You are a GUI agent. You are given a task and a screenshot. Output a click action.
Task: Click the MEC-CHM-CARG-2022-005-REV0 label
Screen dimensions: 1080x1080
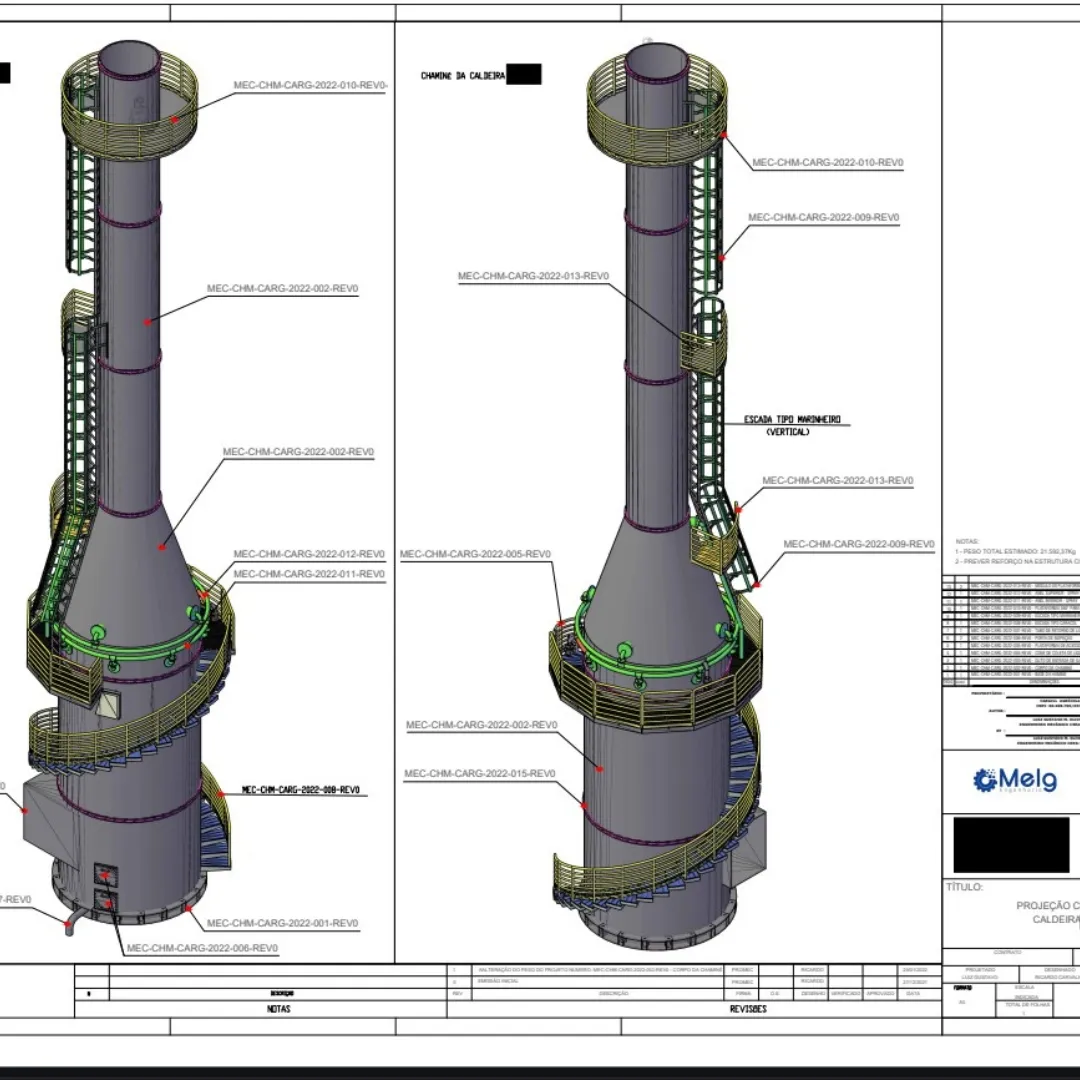coord(475,554)
